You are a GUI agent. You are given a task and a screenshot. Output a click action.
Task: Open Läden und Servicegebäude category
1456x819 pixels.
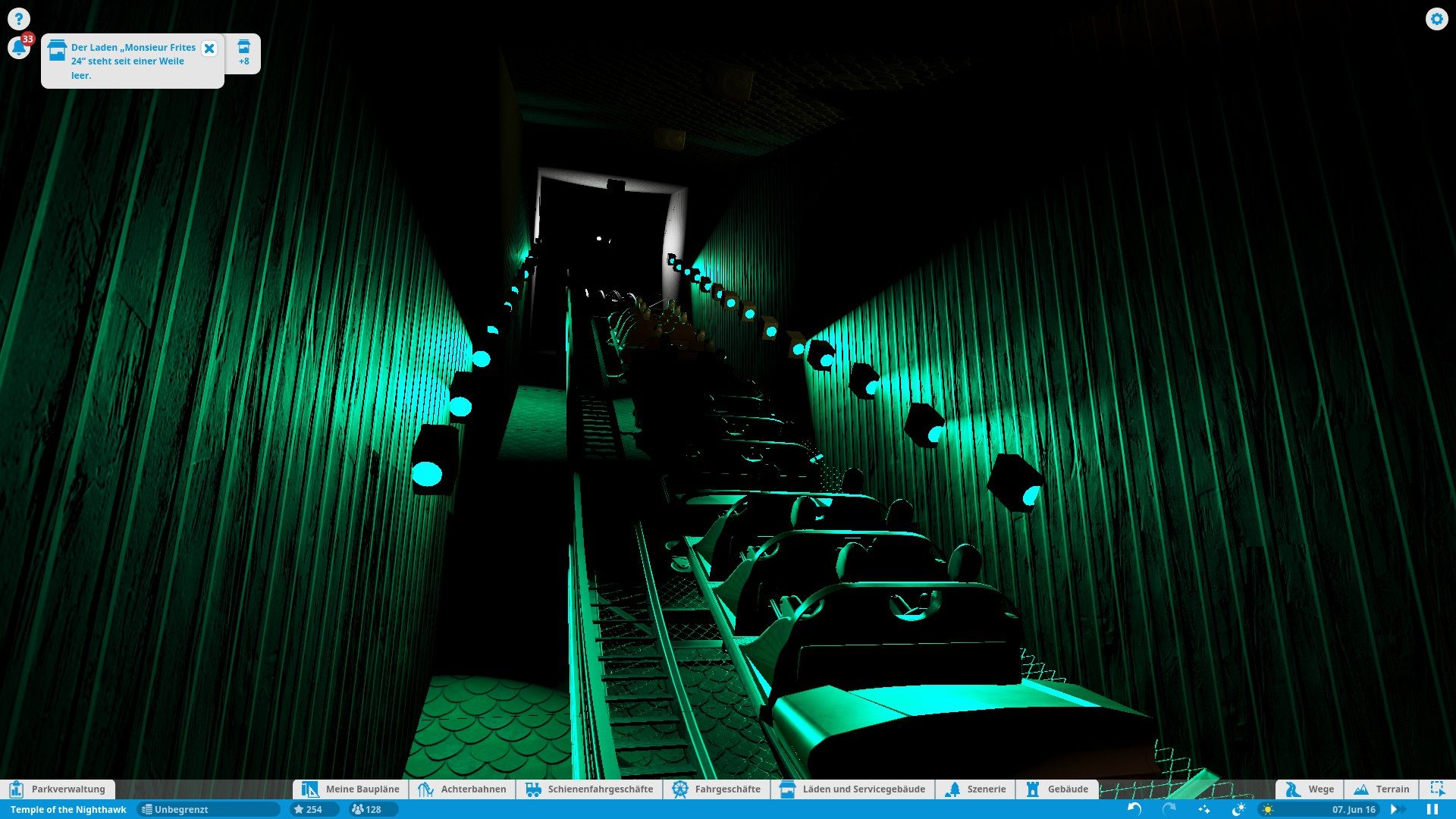click(852, 789)
